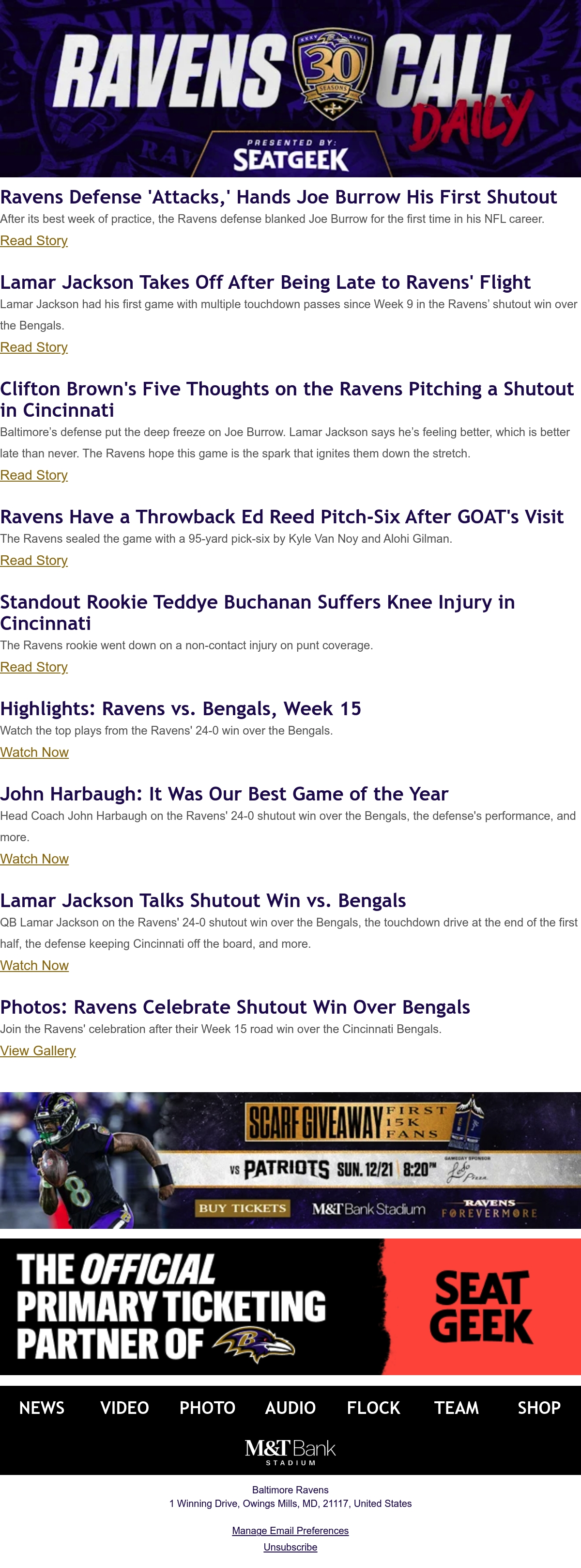The height and width of the screenshot is (1568, 581).
Task: Go to SHOP in the footer navigation
Action: [539, 1407]
